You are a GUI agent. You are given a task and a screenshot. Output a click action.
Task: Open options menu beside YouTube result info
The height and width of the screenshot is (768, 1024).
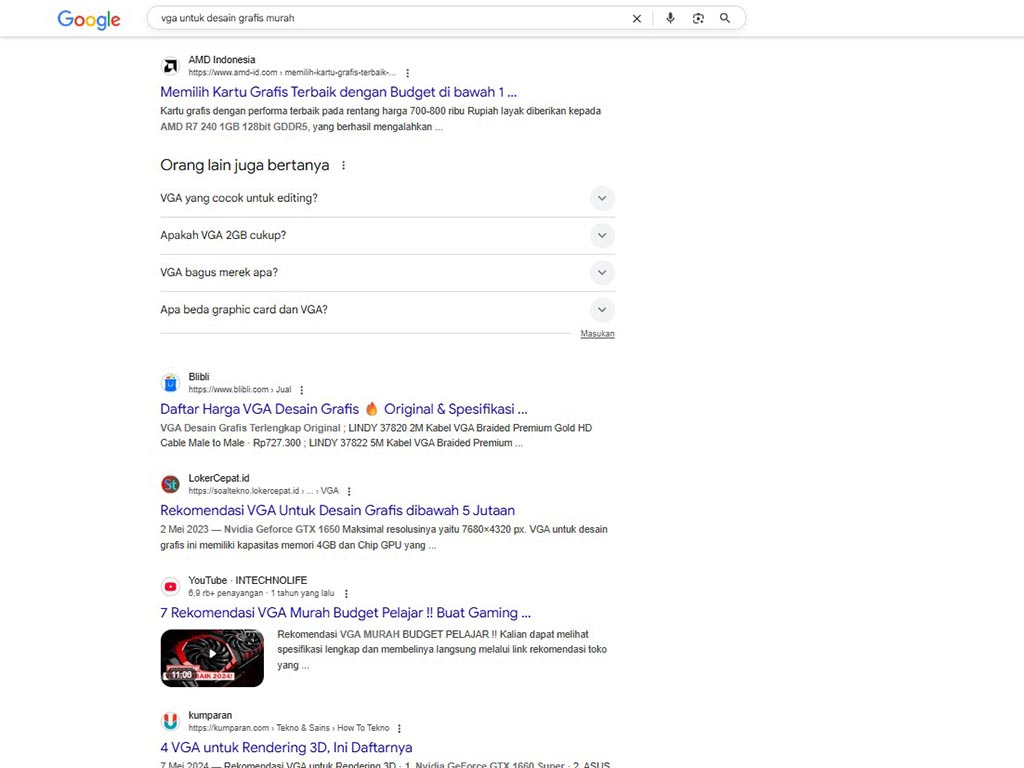tap(346, 594)
